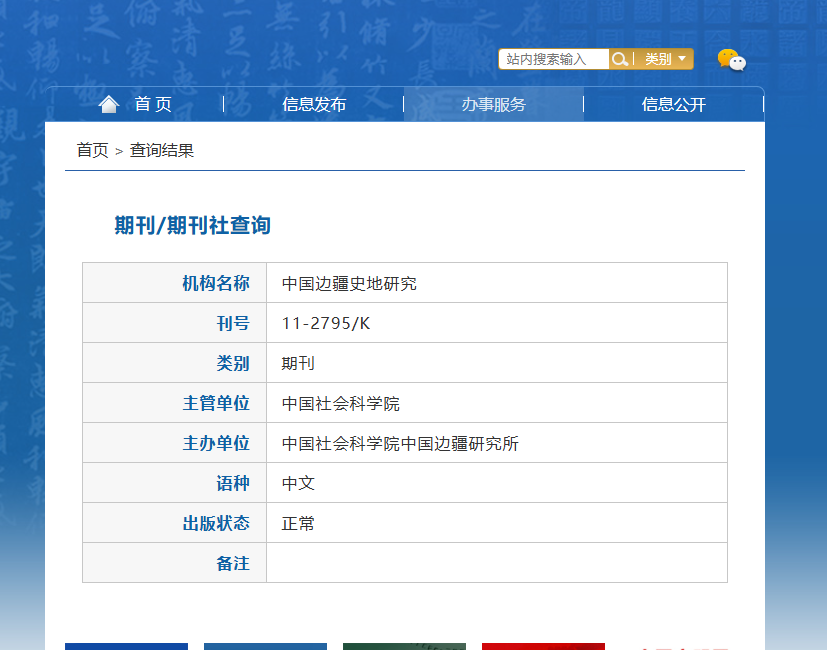Open the 信息发布 navigation tab
827x650 pixels.
pyautogui.click(x=314, y=104)
